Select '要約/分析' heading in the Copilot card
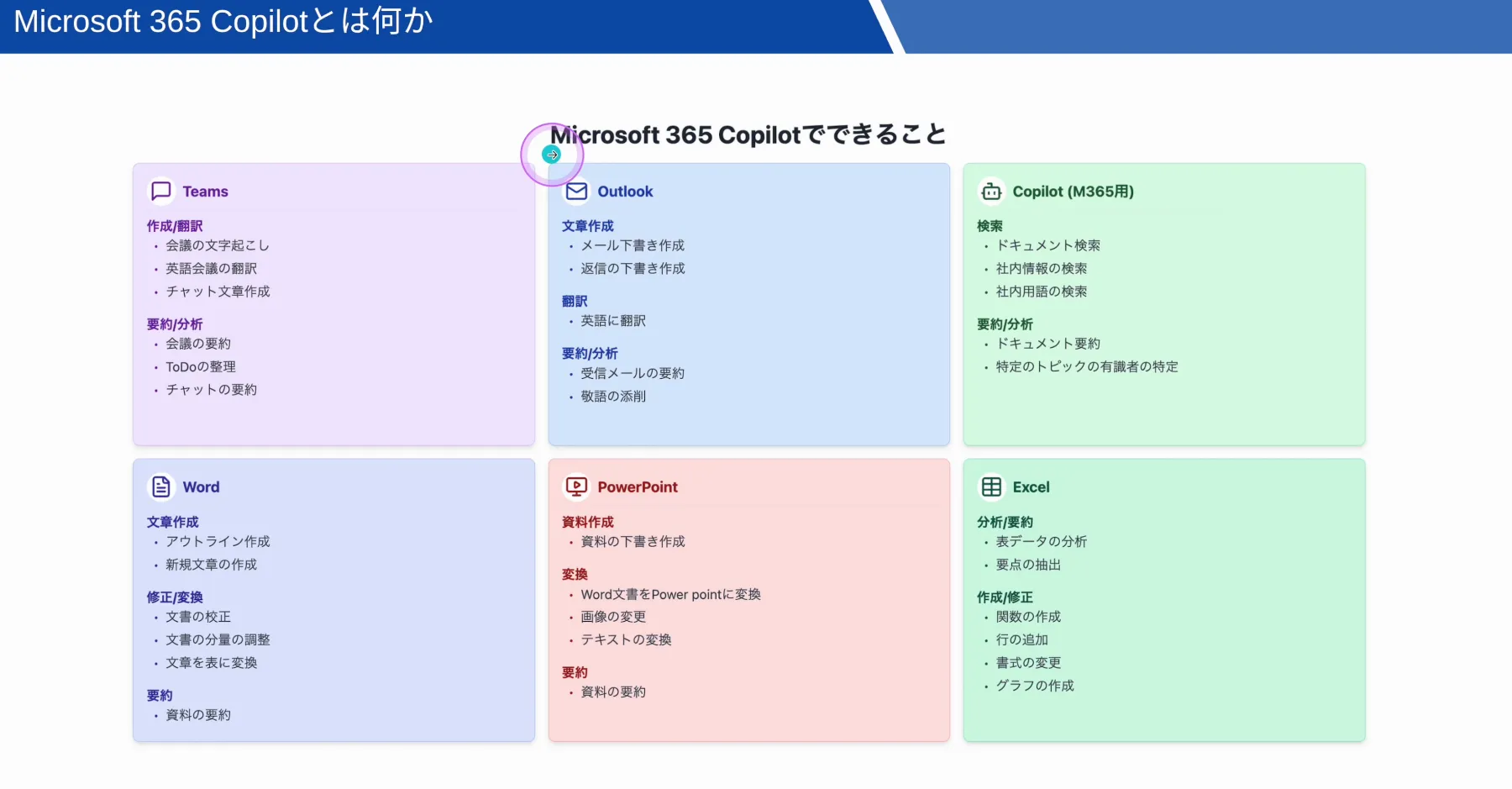Viewport: 1512px width, 789px height. [1005, 324]
